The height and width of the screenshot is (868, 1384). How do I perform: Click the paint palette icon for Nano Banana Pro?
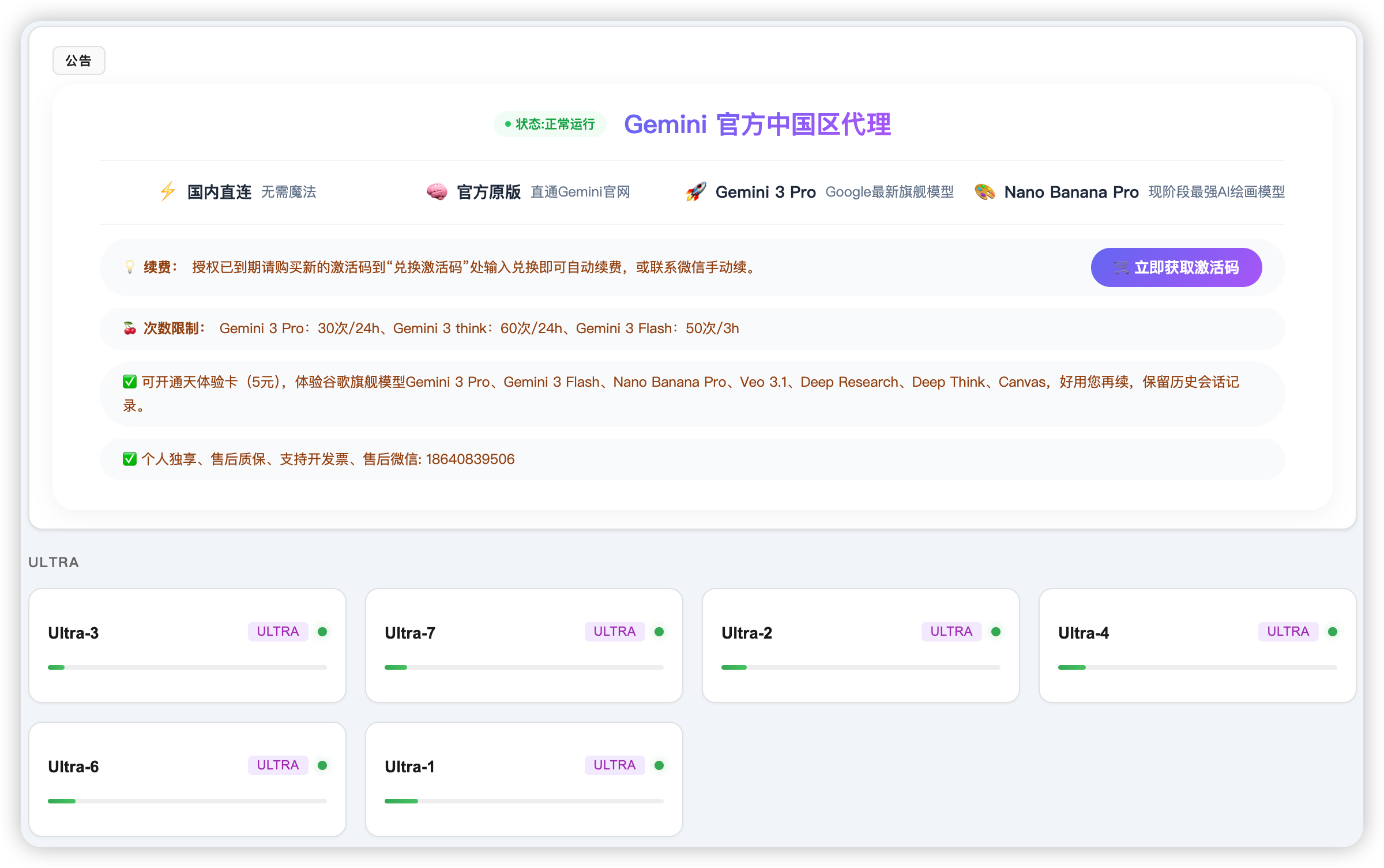[984, 191]
